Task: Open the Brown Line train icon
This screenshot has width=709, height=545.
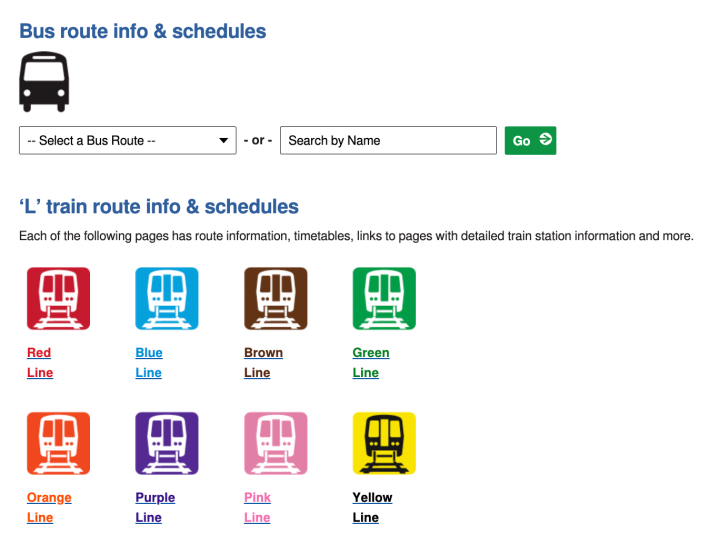Action: [275, 298]
